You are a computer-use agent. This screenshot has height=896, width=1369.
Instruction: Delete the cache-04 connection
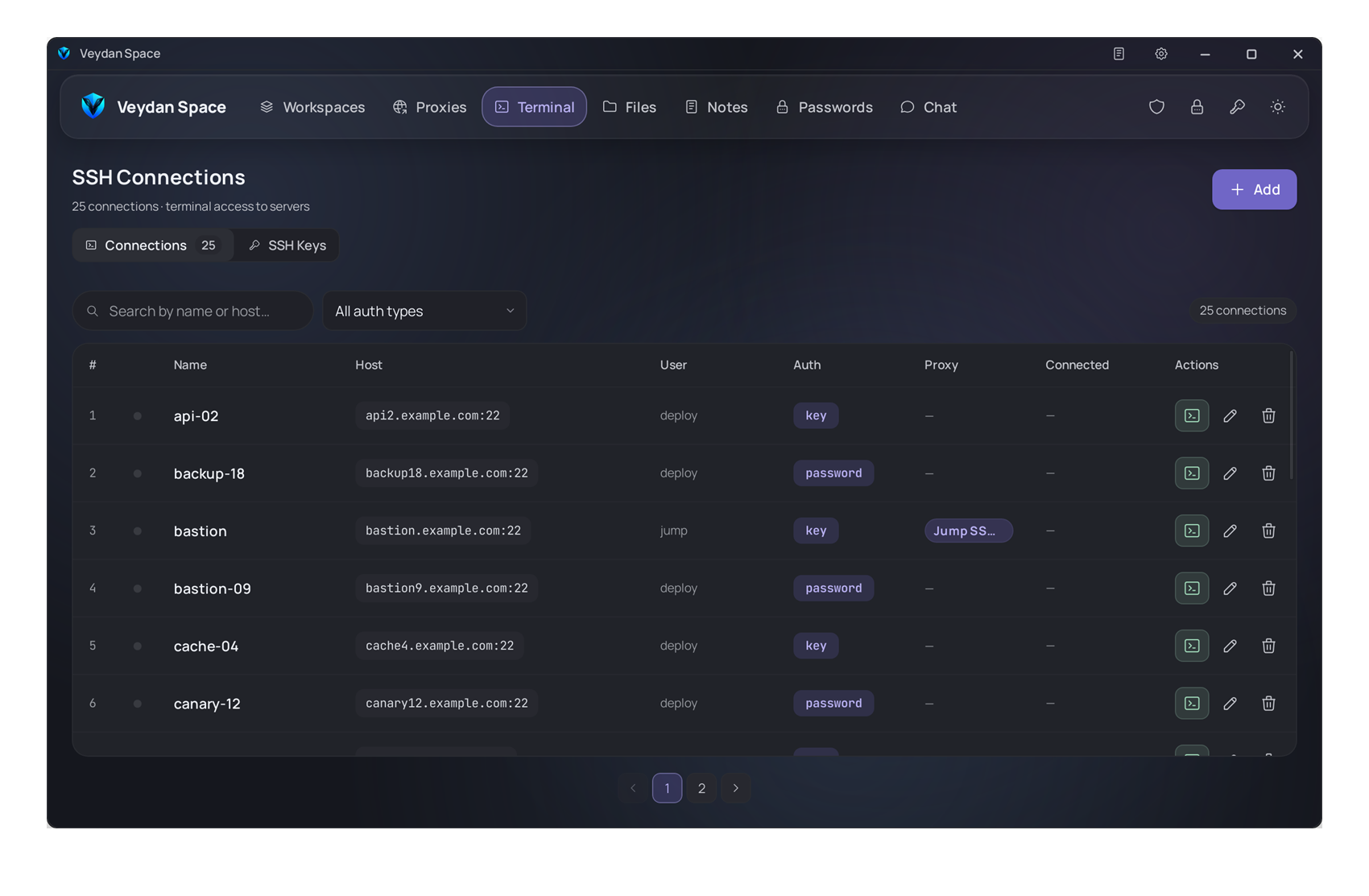point(1268,646)
